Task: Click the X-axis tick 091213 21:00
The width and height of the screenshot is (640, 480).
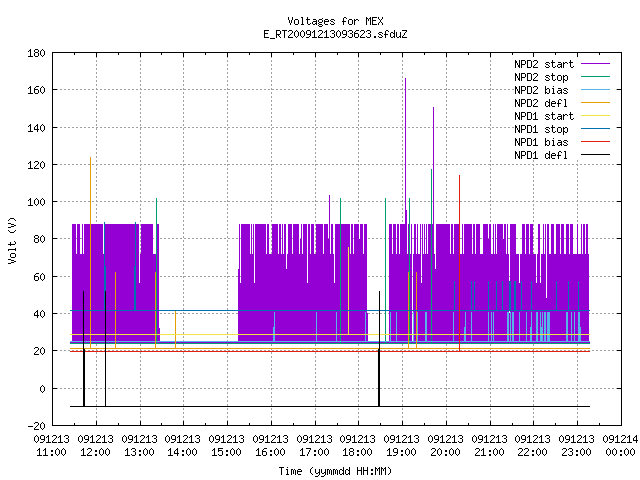Action: point(489,446)
